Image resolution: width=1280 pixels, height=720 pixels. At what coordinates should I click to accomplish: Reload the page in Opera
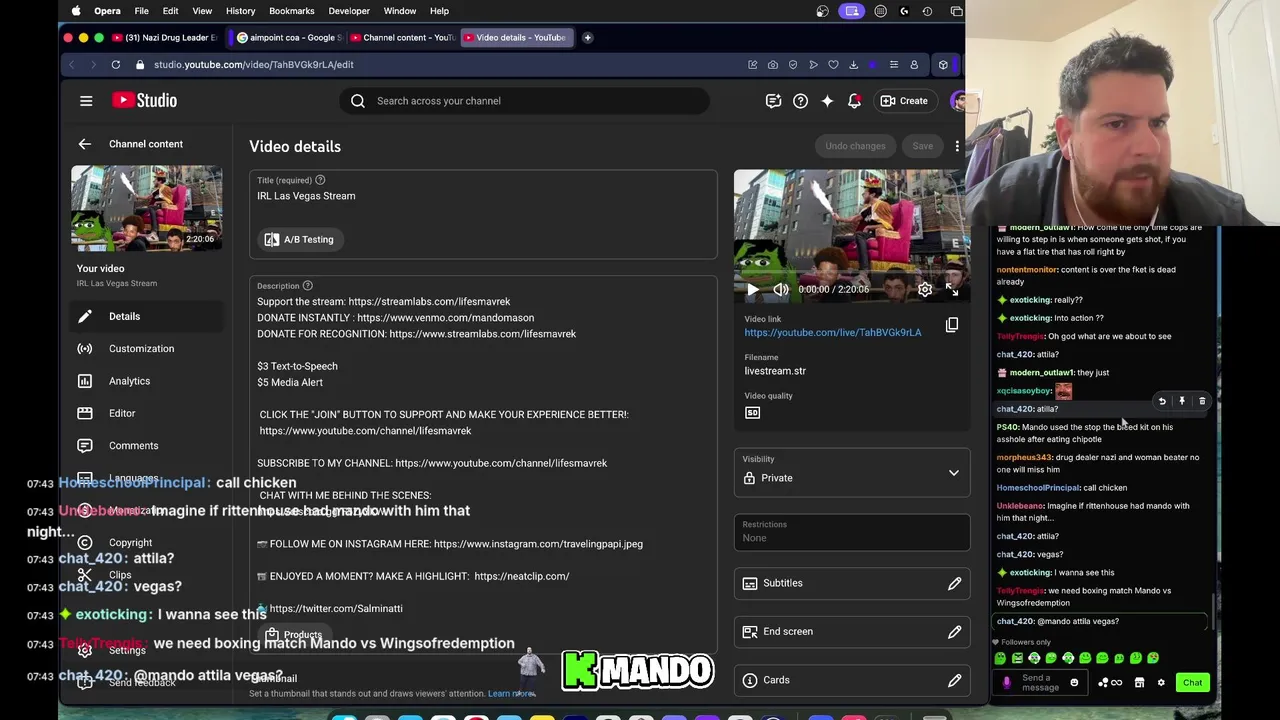click(116, 64)
